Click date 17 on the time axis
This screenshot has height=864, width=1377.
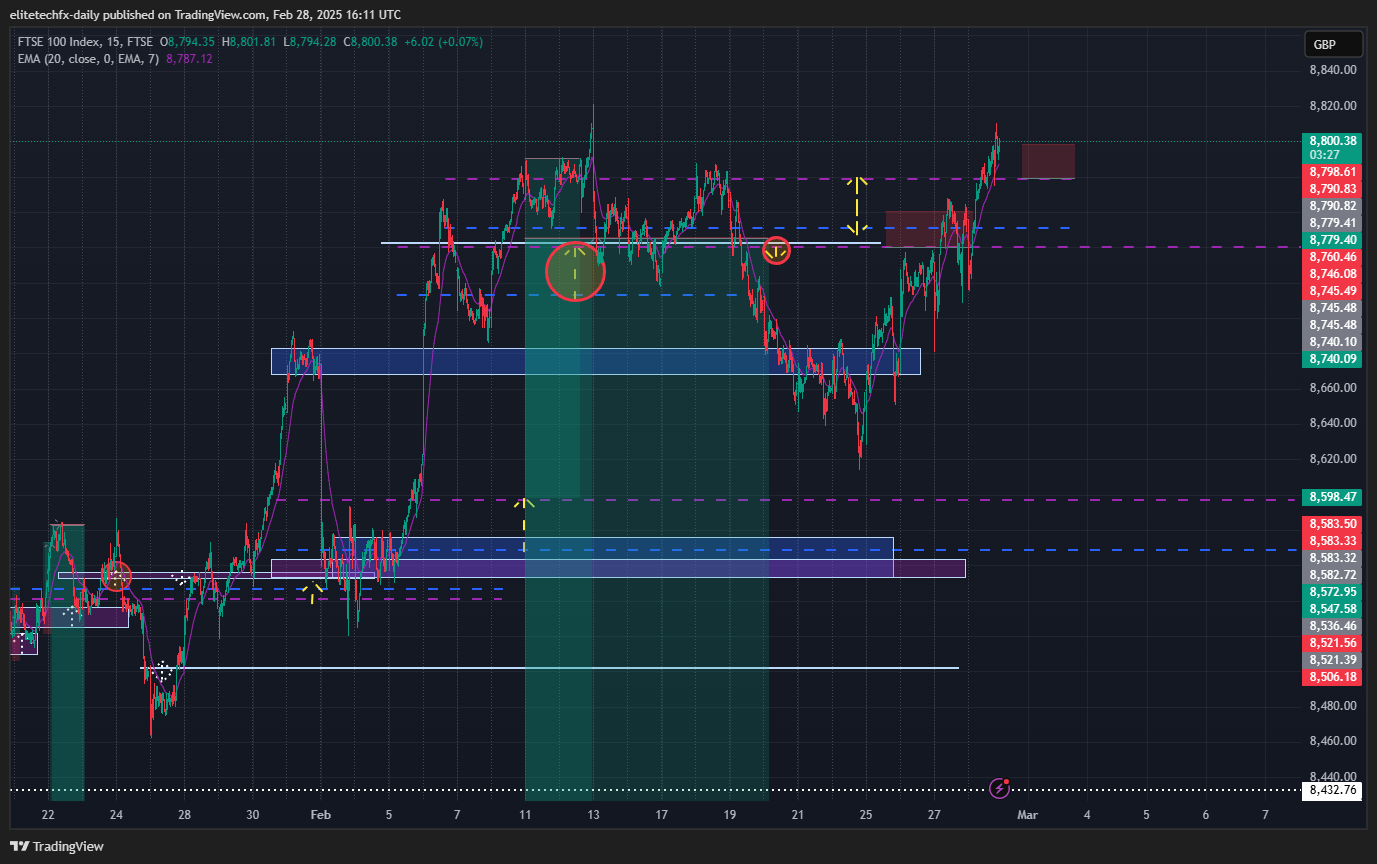click(x=661, y=815)
